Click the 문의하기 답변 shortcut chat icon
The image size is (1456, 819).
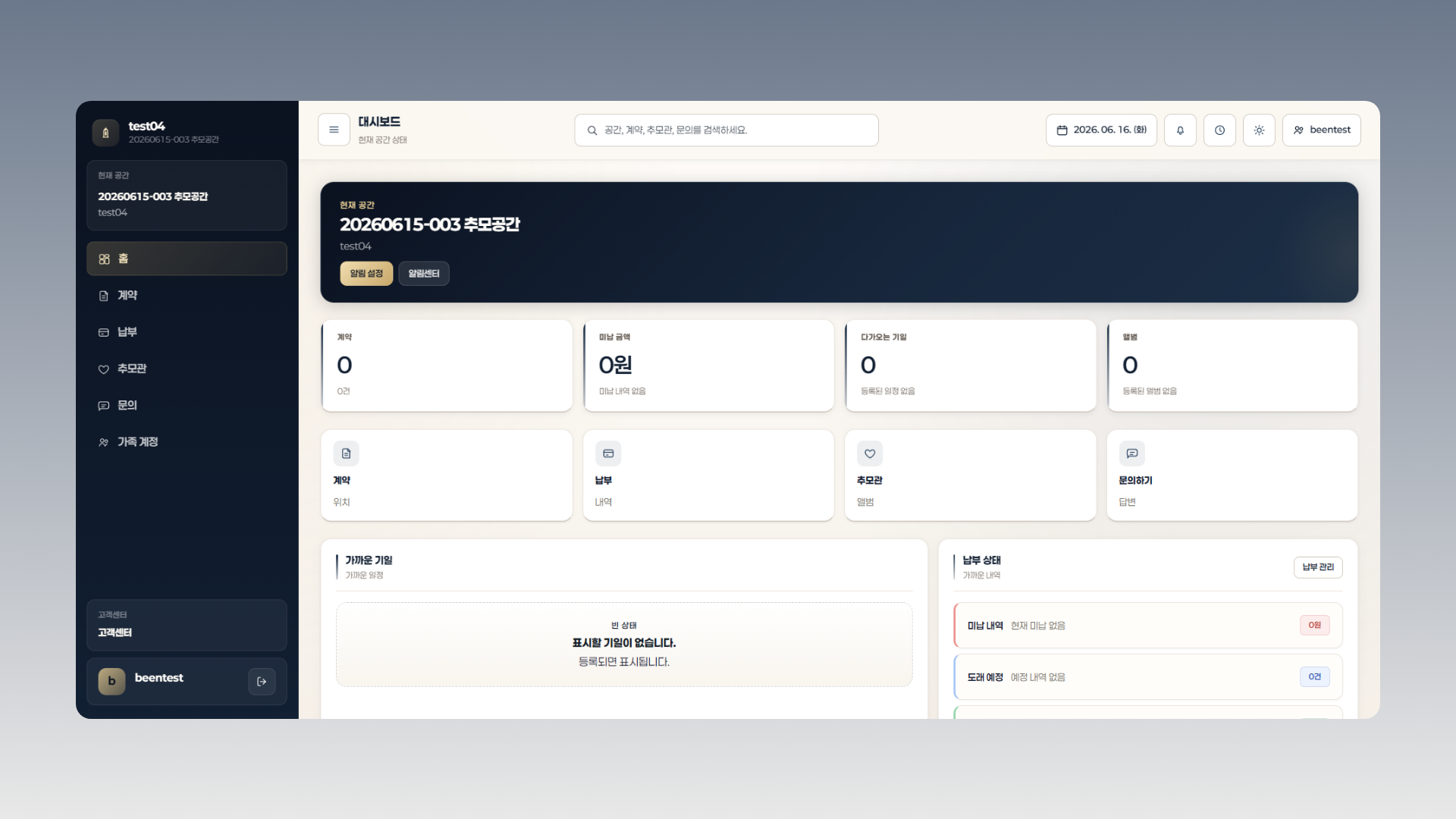[x=1132, y=453]
